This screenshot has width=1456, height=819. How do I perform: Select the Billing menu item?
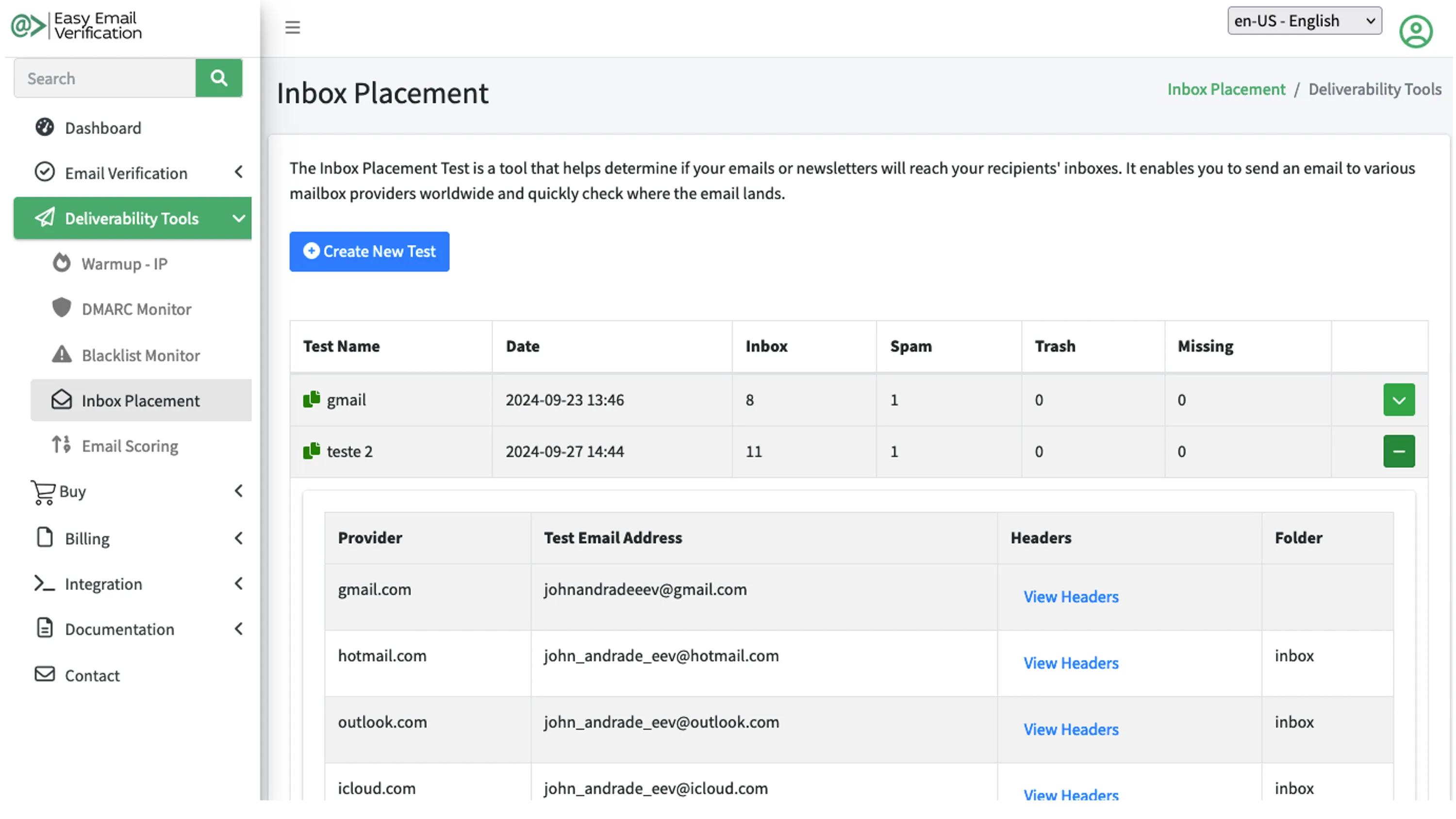[x=86, y=538]
